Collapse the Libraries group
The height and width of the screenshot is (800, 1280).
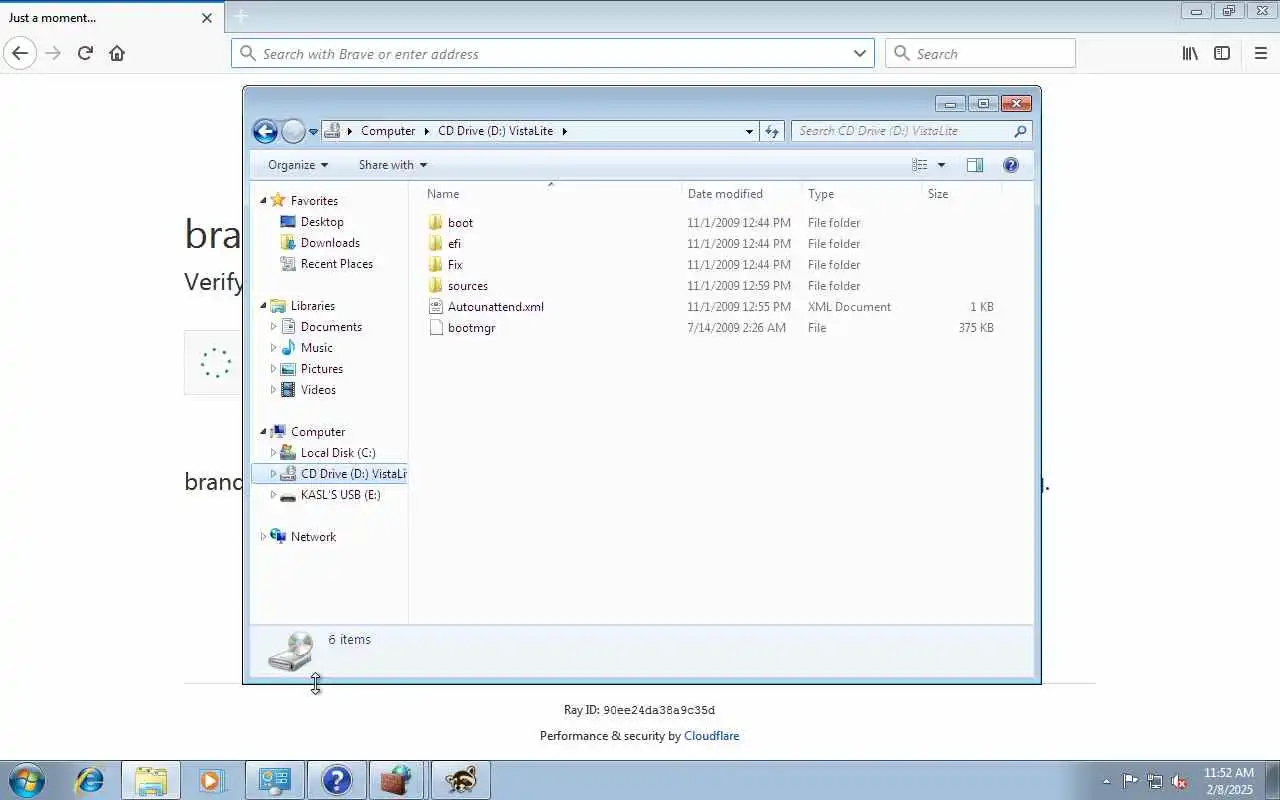(x=264, y=306)
